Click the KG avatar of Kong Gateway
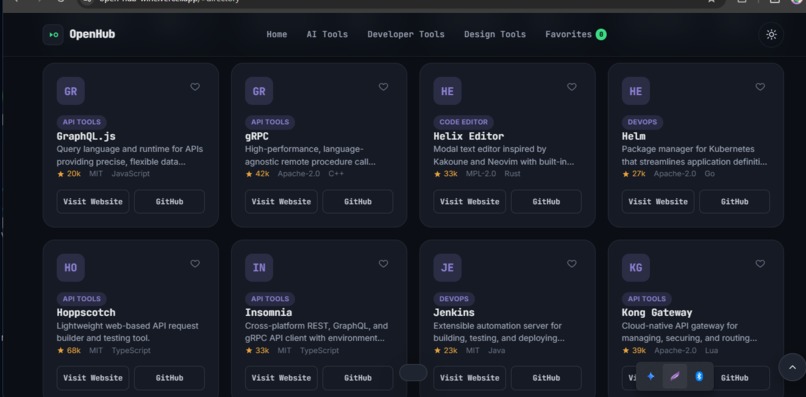The height and width of the screenshot is (397, 806). tap(636, 267)
